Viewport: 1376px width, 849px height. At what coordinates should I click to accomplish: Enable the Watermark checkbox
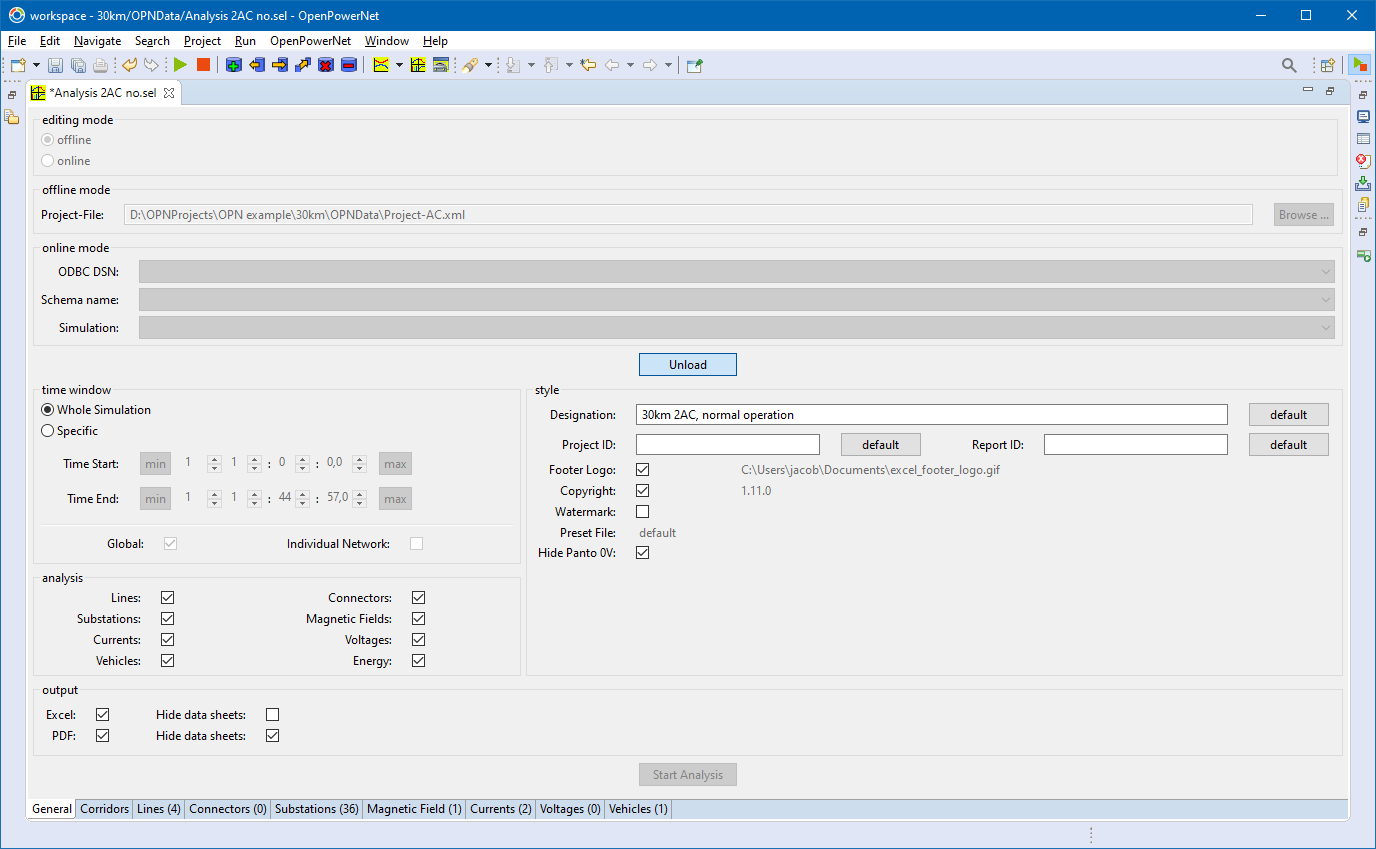pos(643,512)
